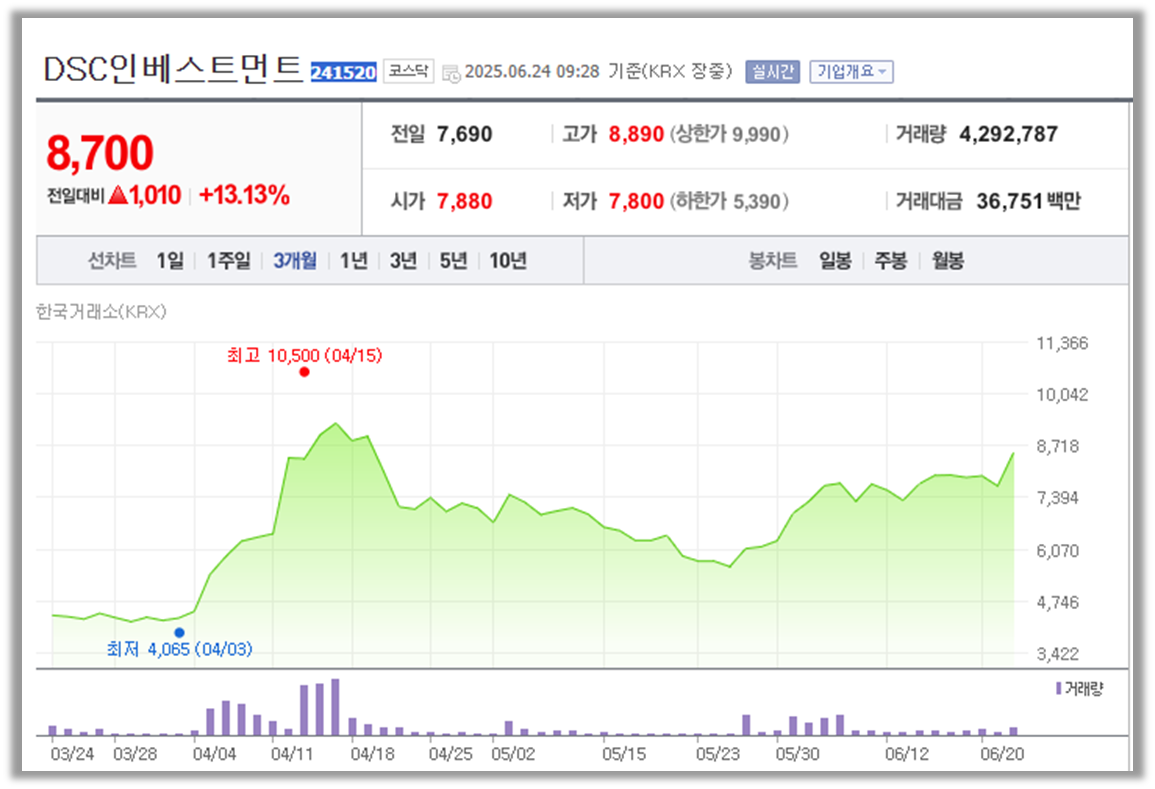Image resolution: width=1155 pixels, height=789 pixels.
Task: Open the 기업개요 dropdown
Action: [852, 71]
